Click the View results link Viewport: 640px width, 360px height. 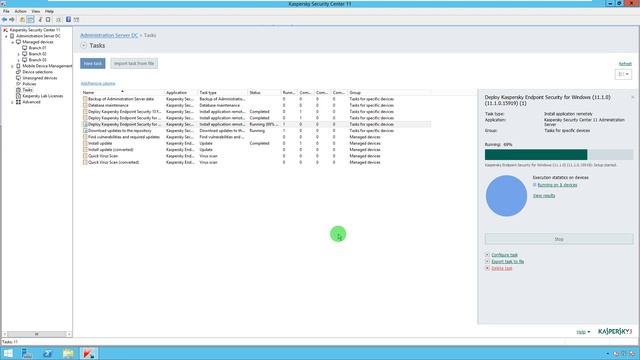tap(544, 196)
